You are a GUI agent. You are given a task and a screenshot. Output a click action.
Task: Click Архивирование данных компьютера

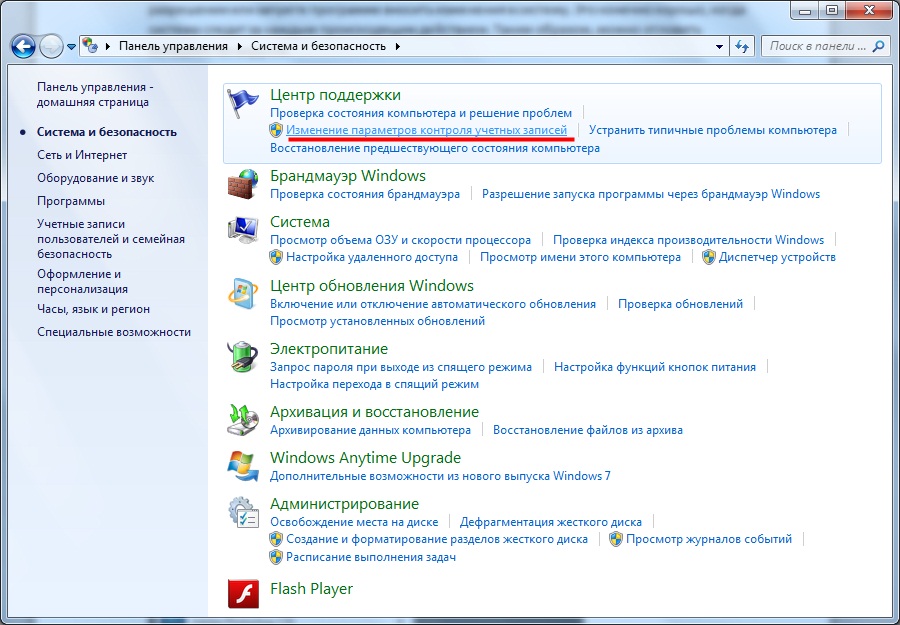(370, 430)
